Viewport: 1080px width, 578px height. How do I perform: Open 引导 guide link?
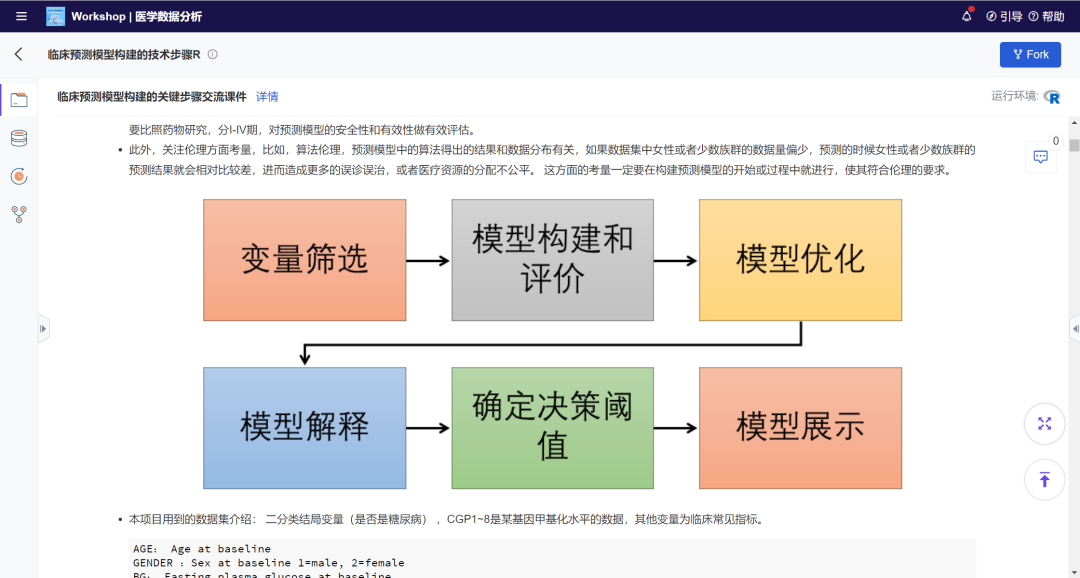coord(1004,17)
